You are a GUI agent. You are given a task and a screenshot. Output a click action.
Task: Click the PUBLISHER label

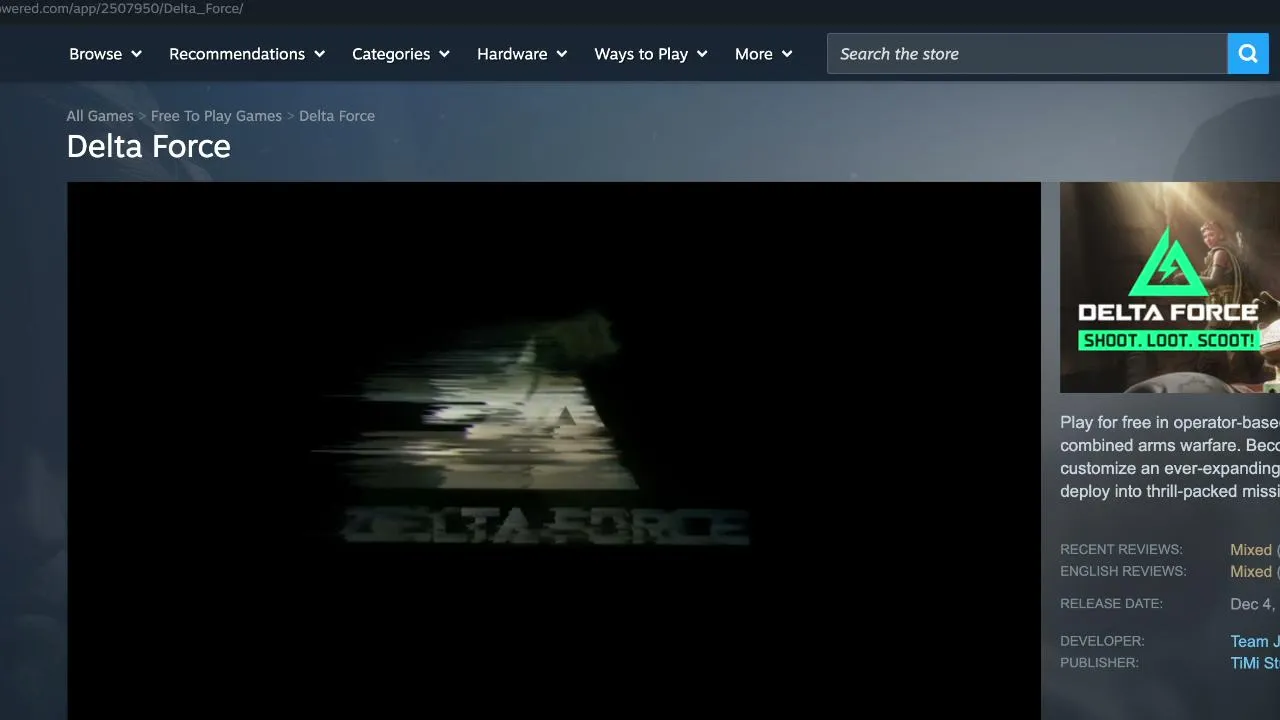pos(1099,663)
